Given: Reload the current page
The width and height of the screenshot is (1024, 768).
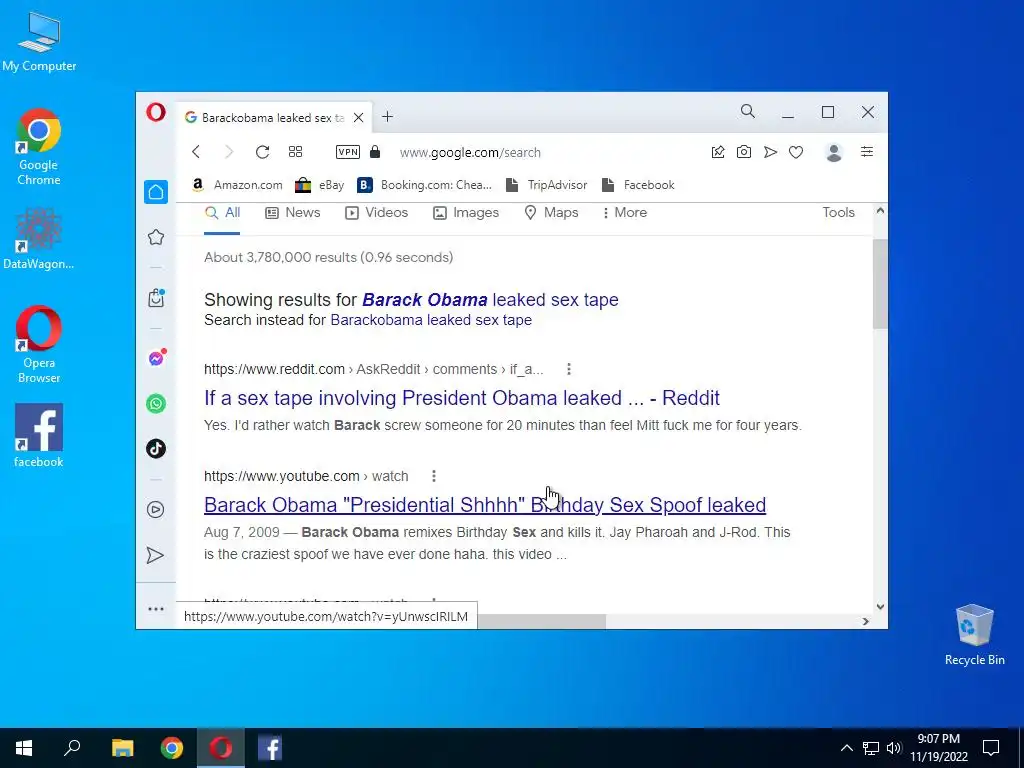Looking at the screenshot, I should 263,152.
